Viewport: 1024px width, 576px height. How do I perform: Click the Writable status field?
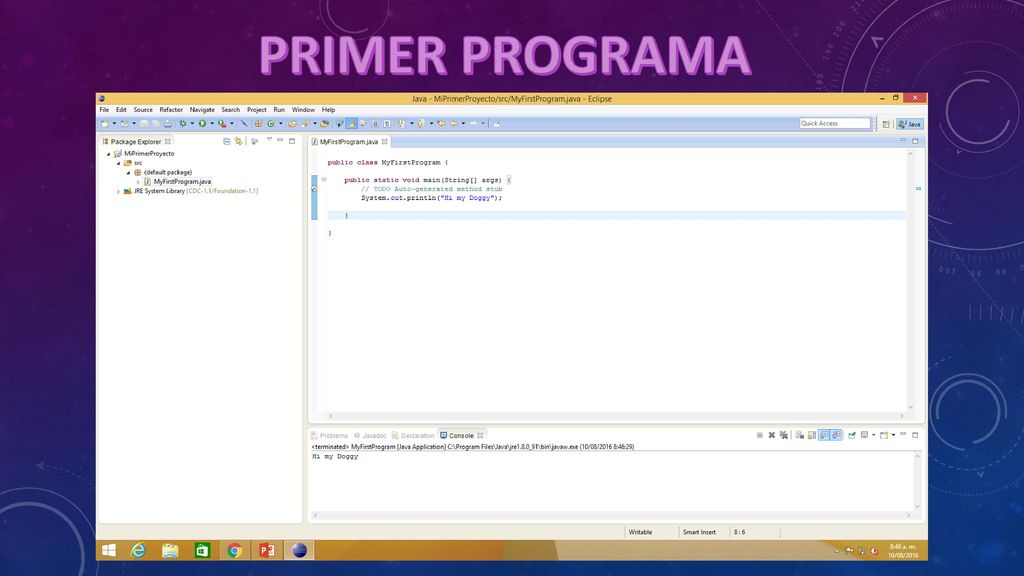point(641,532)
